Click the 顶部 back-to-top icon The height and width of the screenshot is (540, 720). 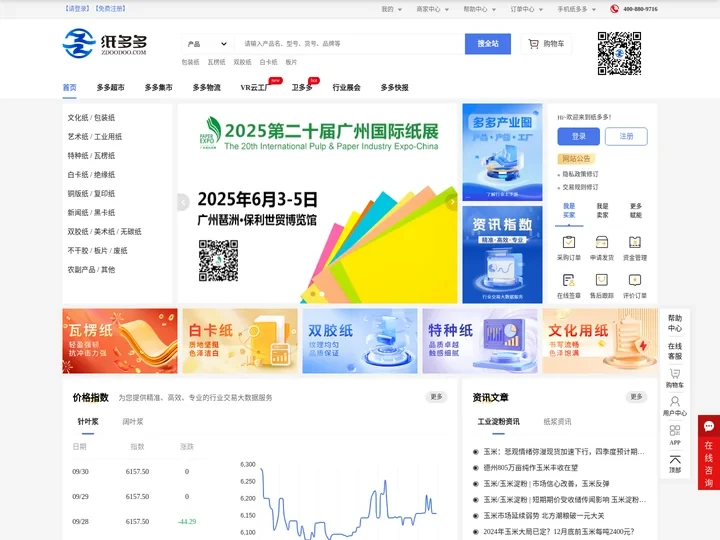(675, 460)
